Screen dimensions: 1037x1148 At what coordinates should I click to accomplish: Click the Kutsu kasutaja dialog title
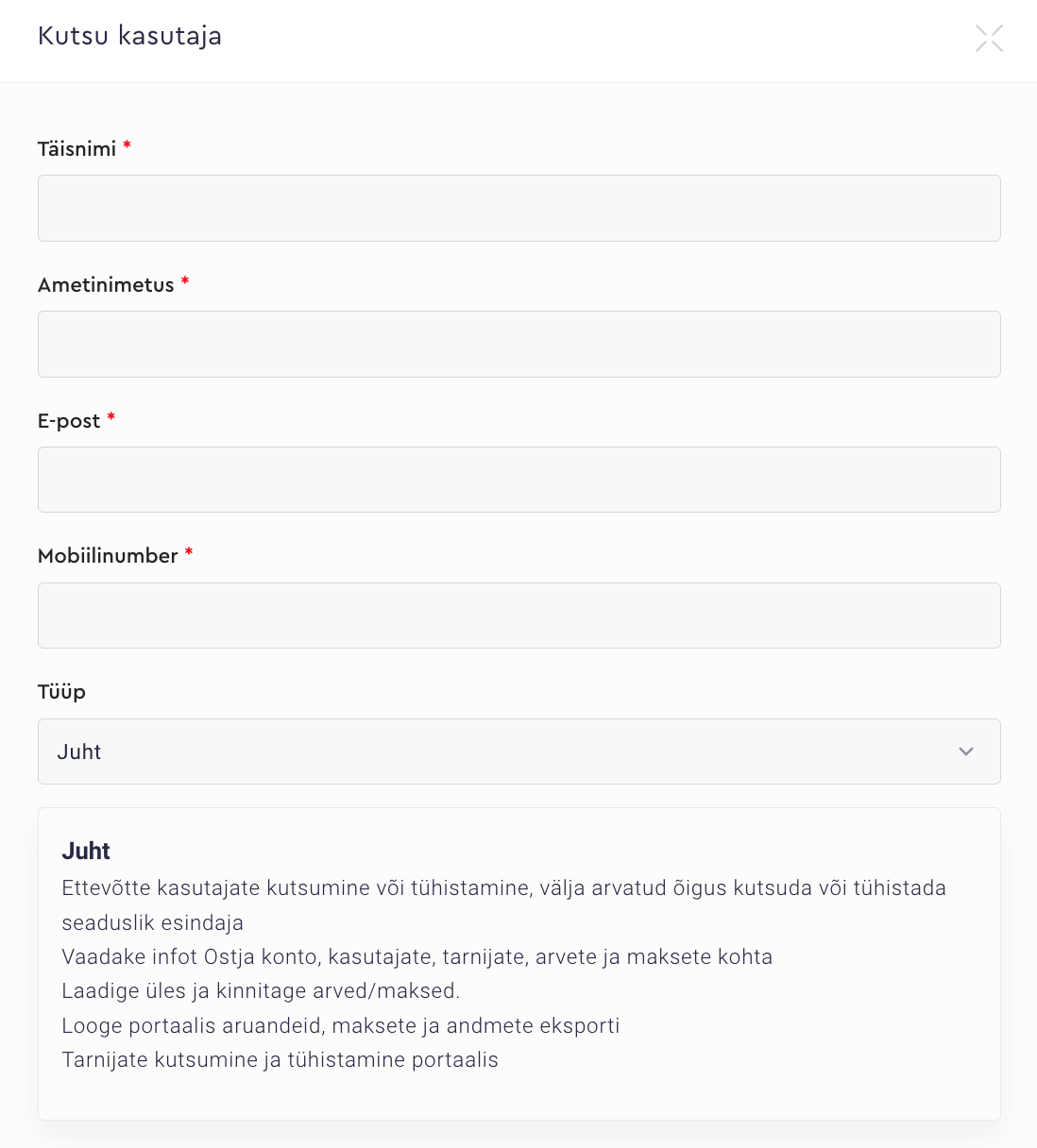[x=129, y=36]
